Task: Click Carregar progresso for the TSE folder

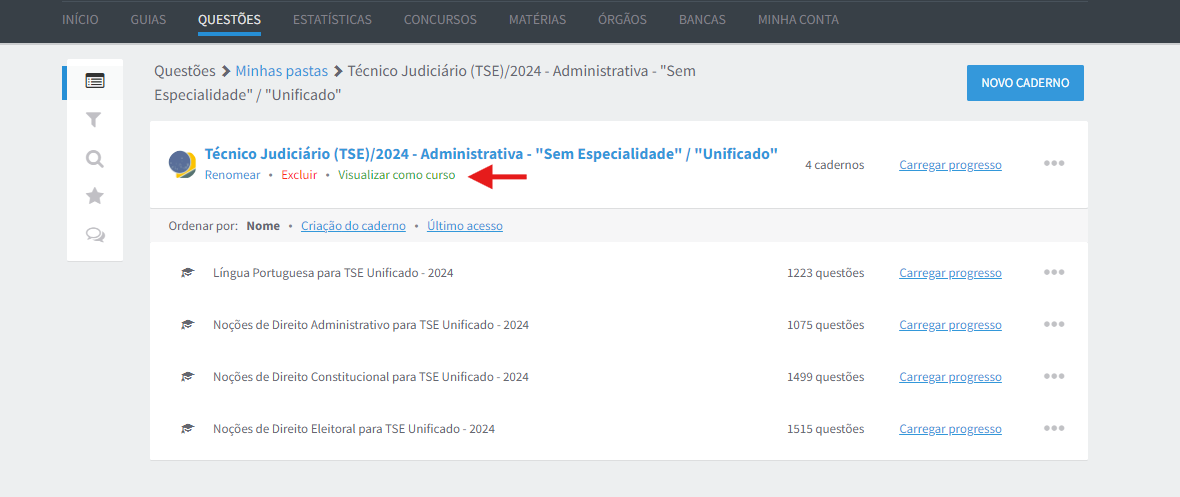Action: [950, 165]
